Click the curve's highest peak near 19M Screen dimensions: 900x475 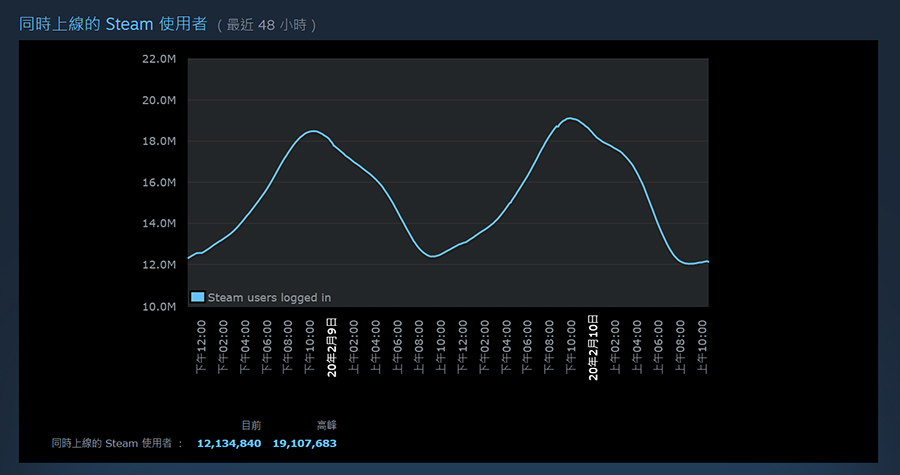click(569, 118)
